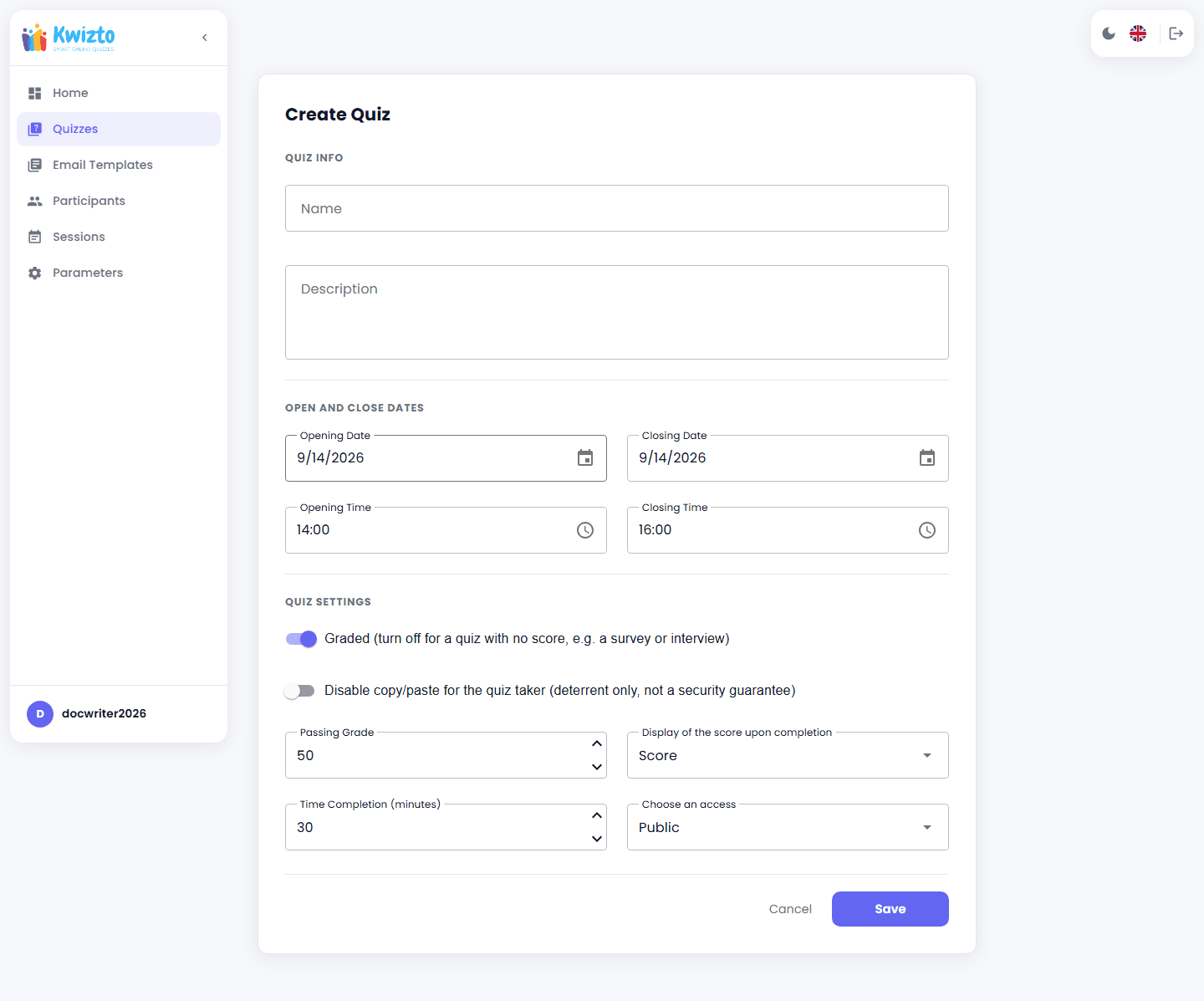
Task: Open language selector UK flag
Action: click(1138, 33)
